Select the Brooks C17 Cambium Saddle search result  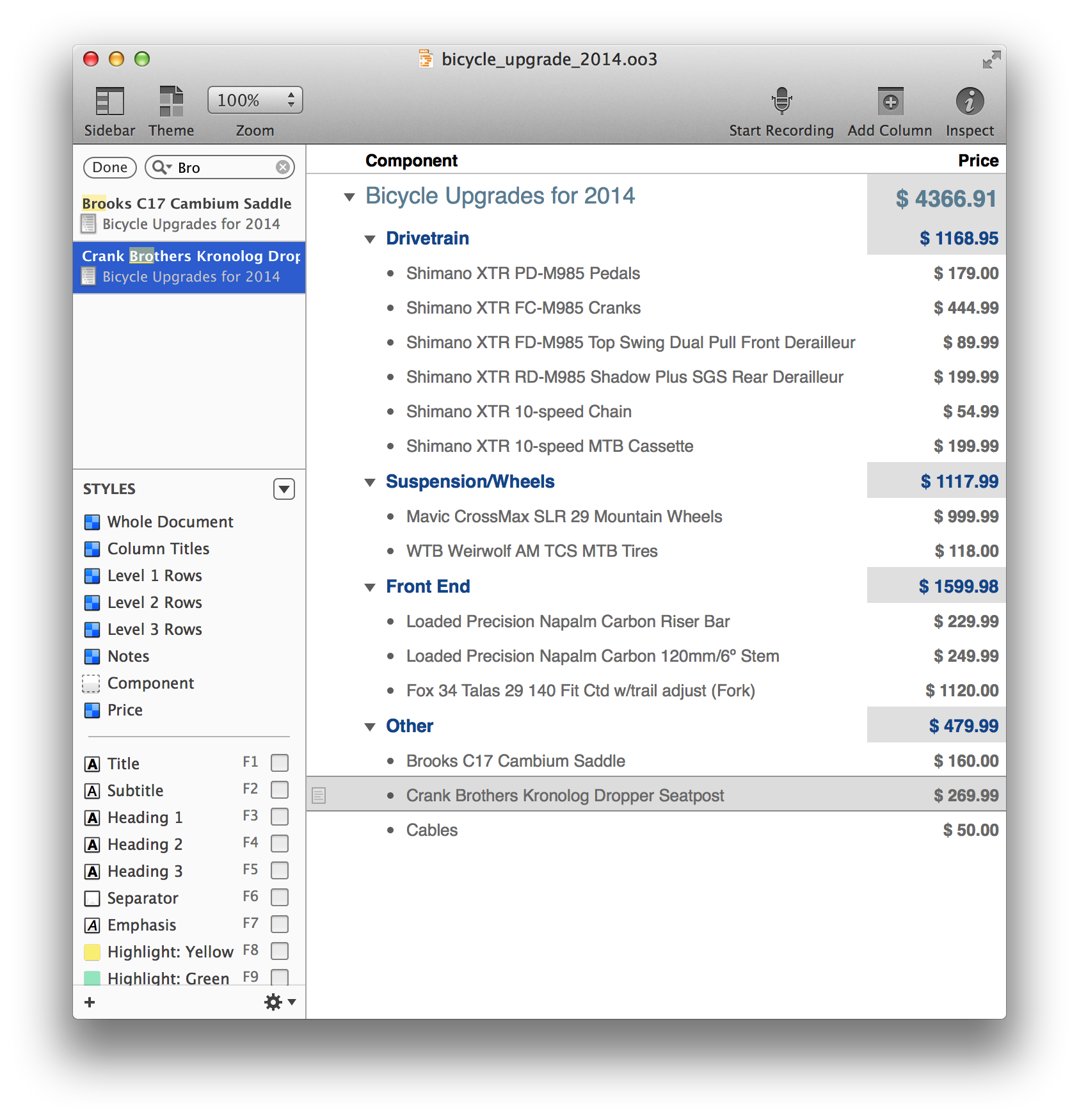[x=189, y=214]
